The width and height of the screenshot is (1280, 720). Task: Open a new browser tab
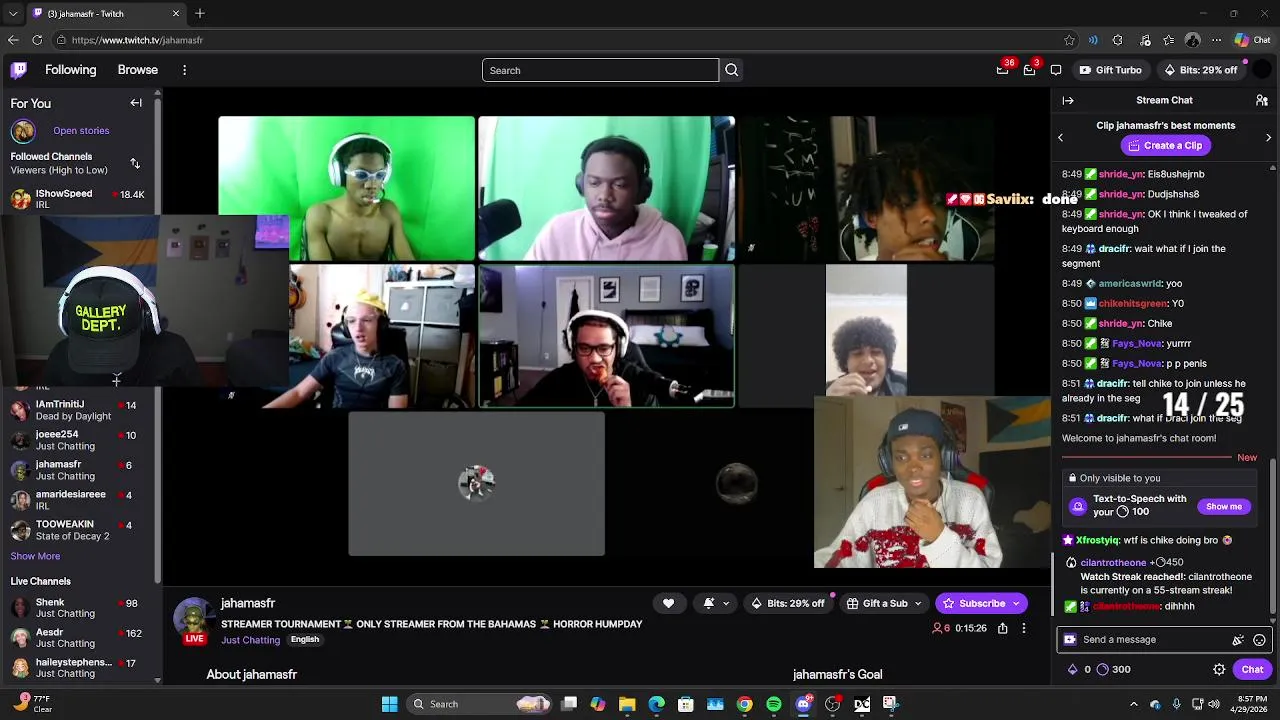[x=200, y=14]
